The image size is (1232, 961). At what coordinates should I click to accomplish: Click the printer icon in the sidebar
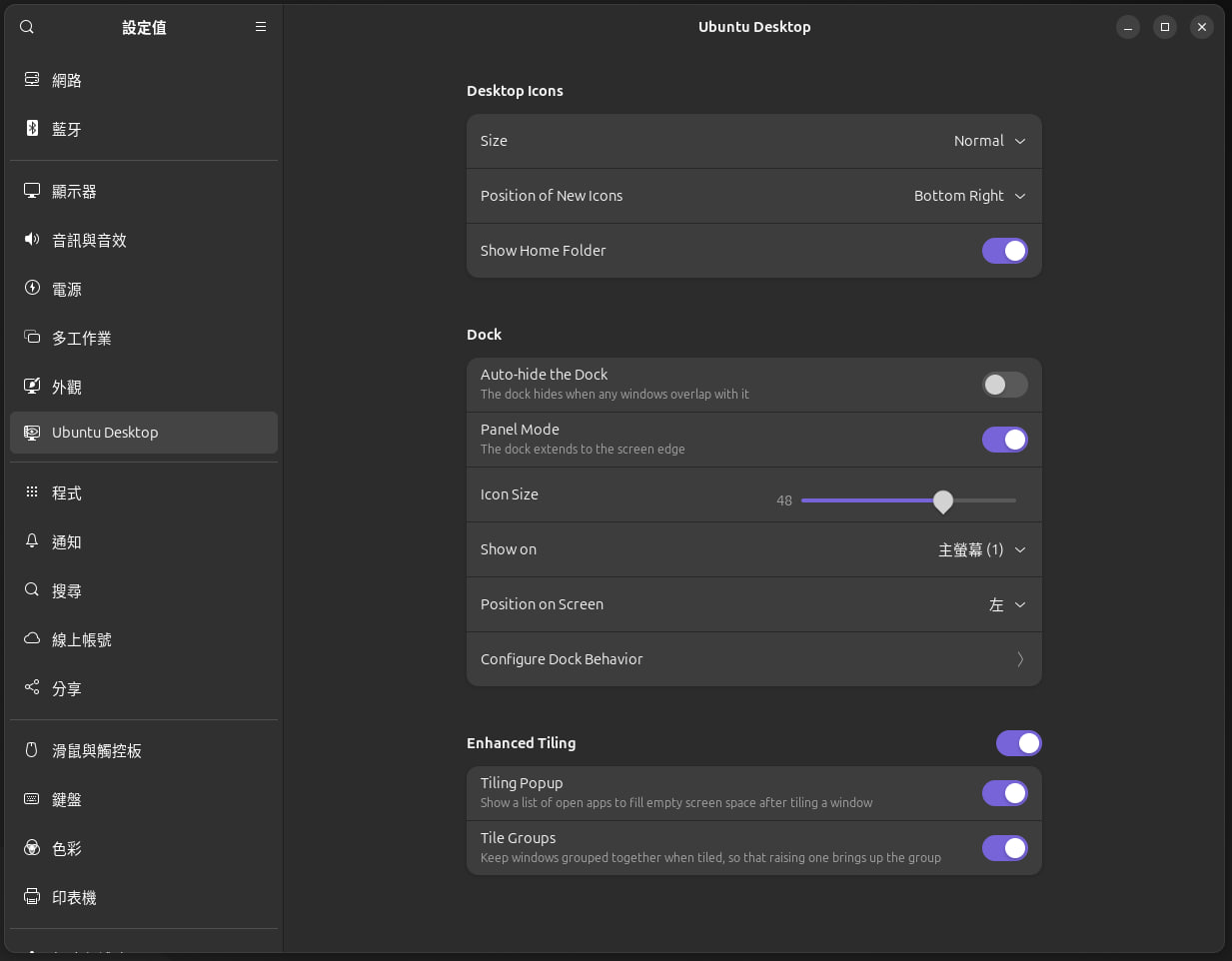(x=32, y=896)
